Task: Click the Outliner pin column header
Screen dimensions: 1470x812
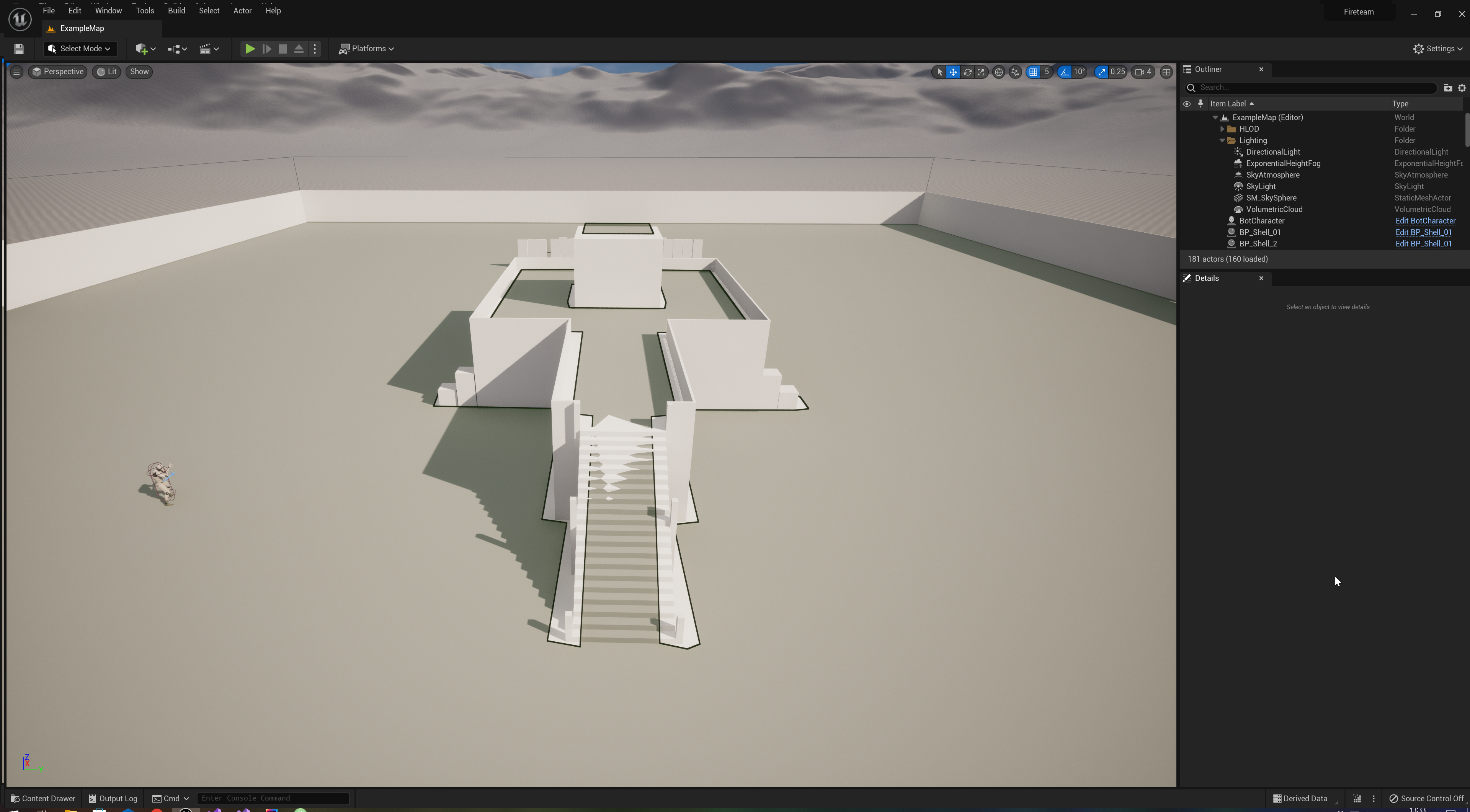Action: [1200, 104]
